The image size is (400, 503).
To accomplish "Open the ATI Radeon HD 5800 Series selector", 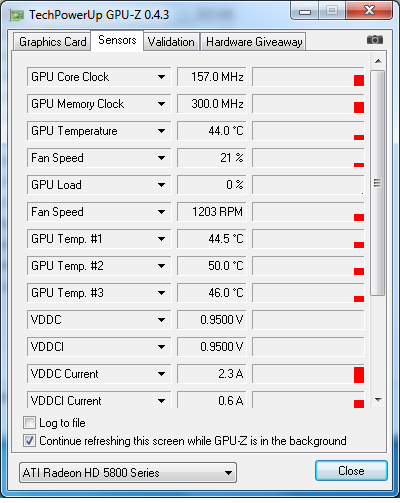I will coord(128,472).
